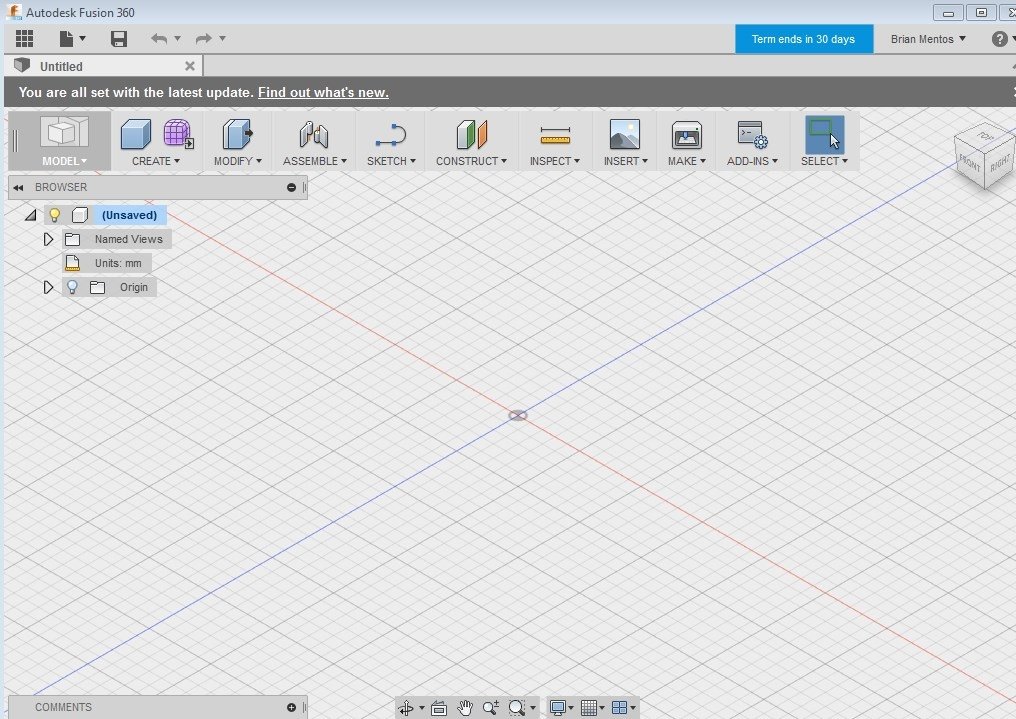The width and height of the screenshot is (1016, 719).
Task: Click the Create Form purple mesh icon
Action: point(178,134)
